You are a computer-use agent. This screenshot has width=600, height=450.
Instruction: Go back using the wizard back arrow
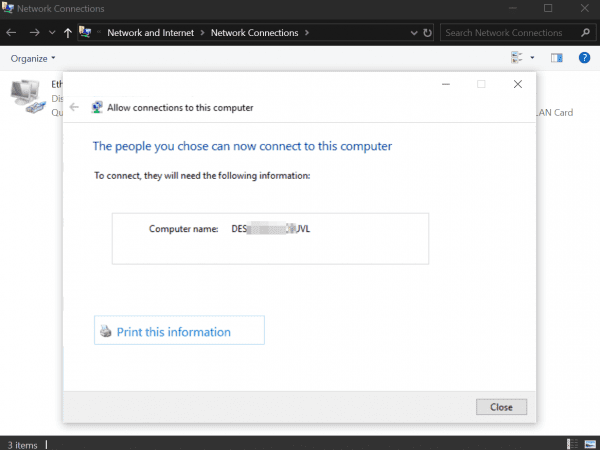(x=75, y=107)
